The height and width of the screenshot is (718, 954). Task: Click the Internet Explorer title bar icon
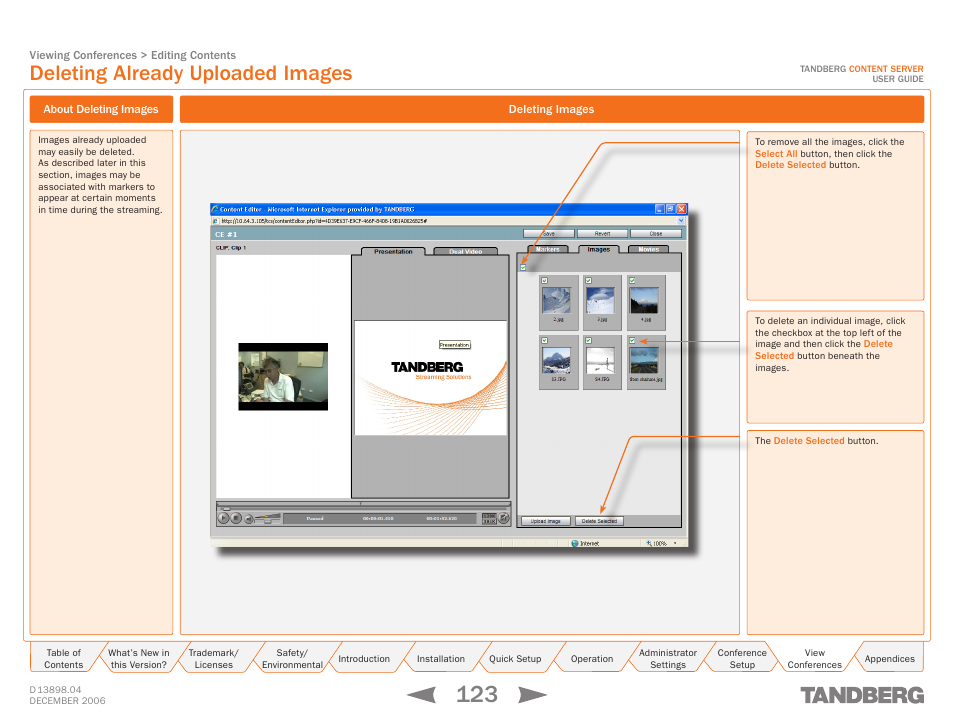click(215, 209)
